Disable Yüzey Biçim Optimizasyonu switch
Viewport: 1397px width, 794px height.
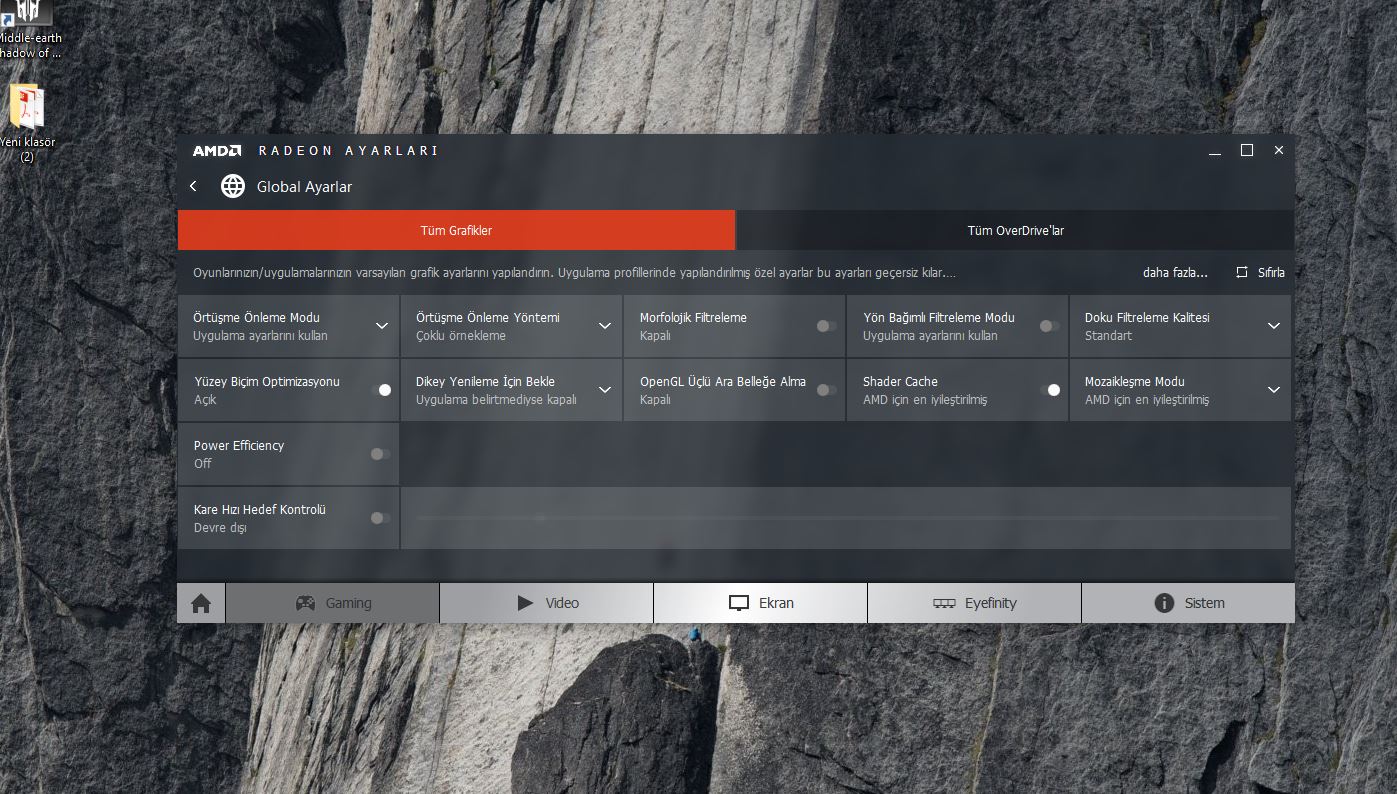tap(381, 390)
